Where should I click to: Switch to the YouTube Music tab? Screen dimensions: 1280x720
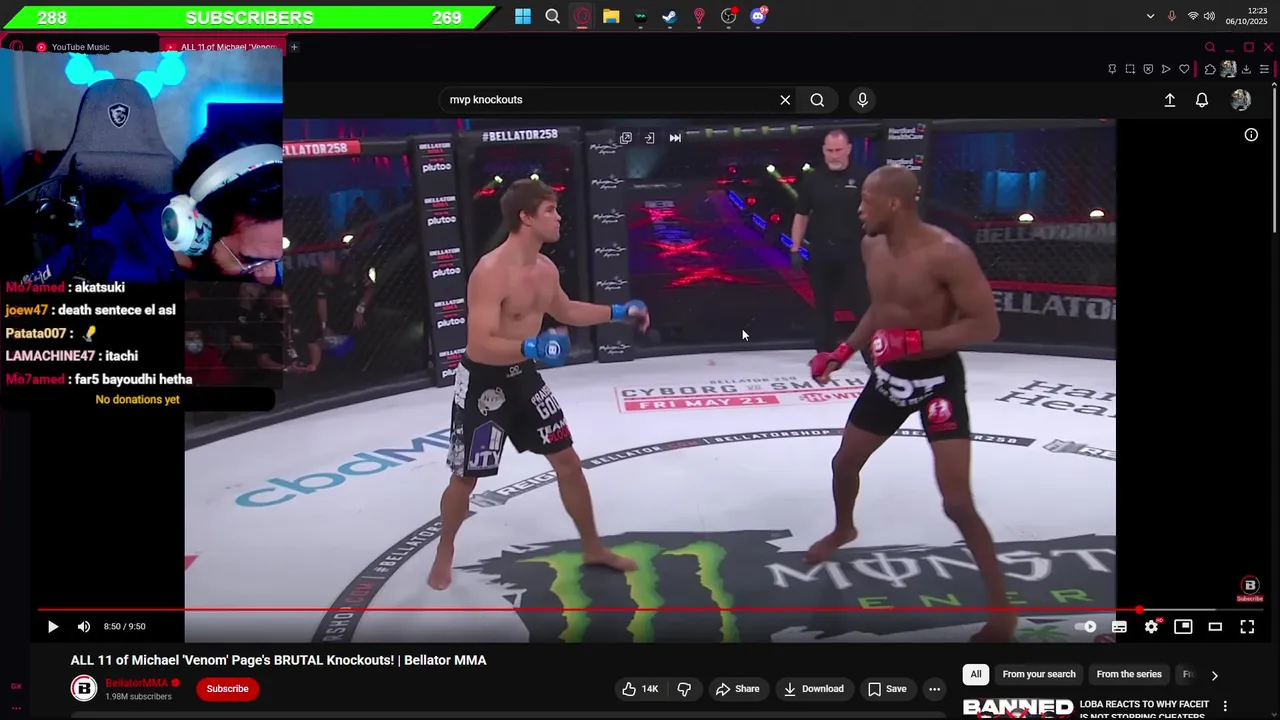tap(80, 47)
